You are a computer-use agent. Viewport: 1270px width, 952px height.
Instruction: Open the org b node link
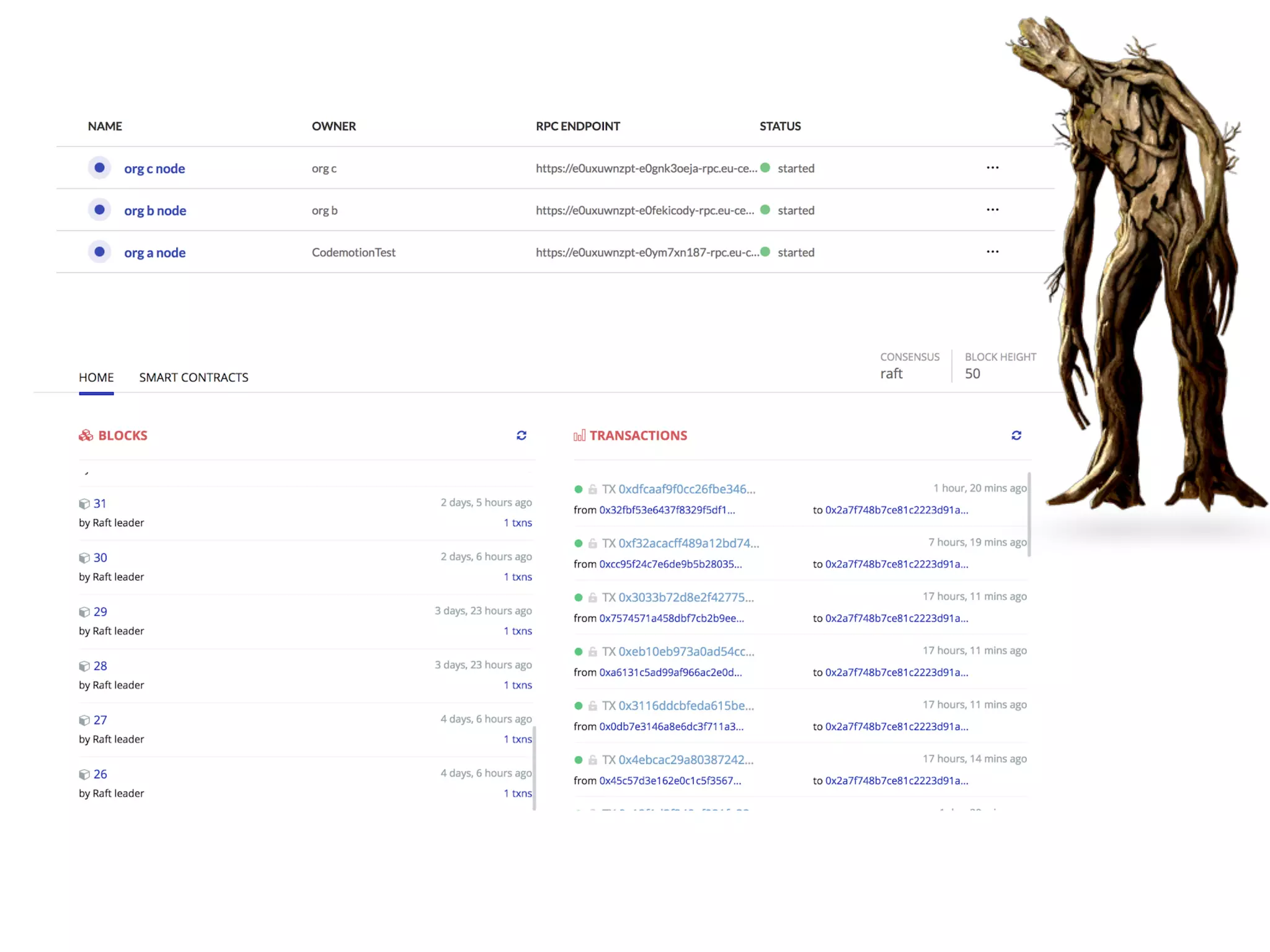155,211
